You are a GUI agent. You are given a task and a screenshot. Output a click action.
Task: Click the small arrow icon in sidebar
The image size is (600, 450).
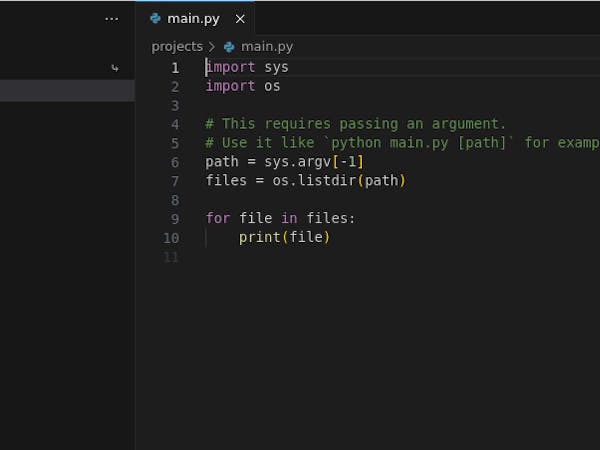114,68
